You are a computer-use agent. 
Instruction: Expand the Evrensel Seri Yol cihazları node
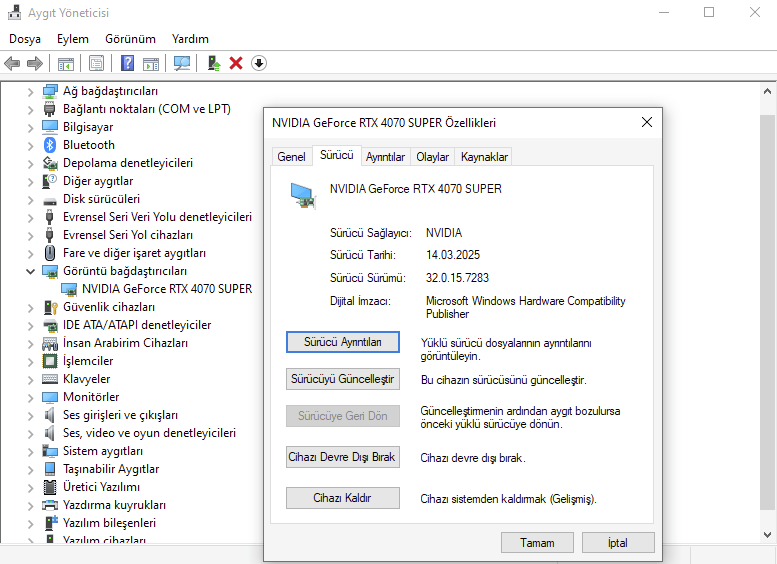click(30, 235)
